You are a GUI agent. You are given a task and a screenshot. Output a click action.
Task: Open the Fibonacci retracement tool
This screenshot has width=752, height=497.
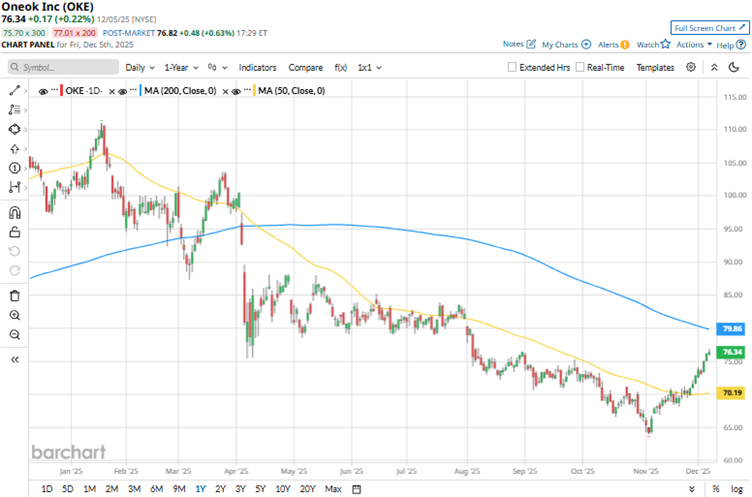[14, 110]
